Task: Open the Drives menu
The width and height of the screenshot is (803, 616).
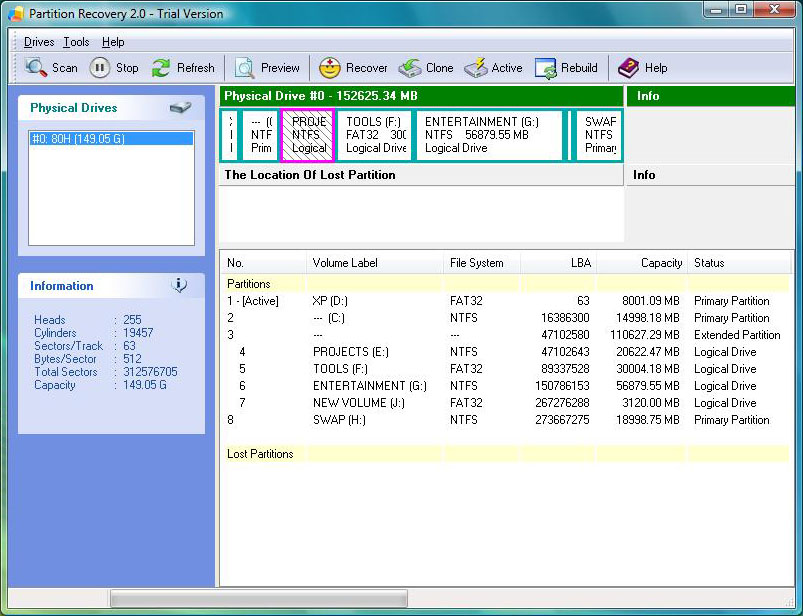Action: coord(39,42)
